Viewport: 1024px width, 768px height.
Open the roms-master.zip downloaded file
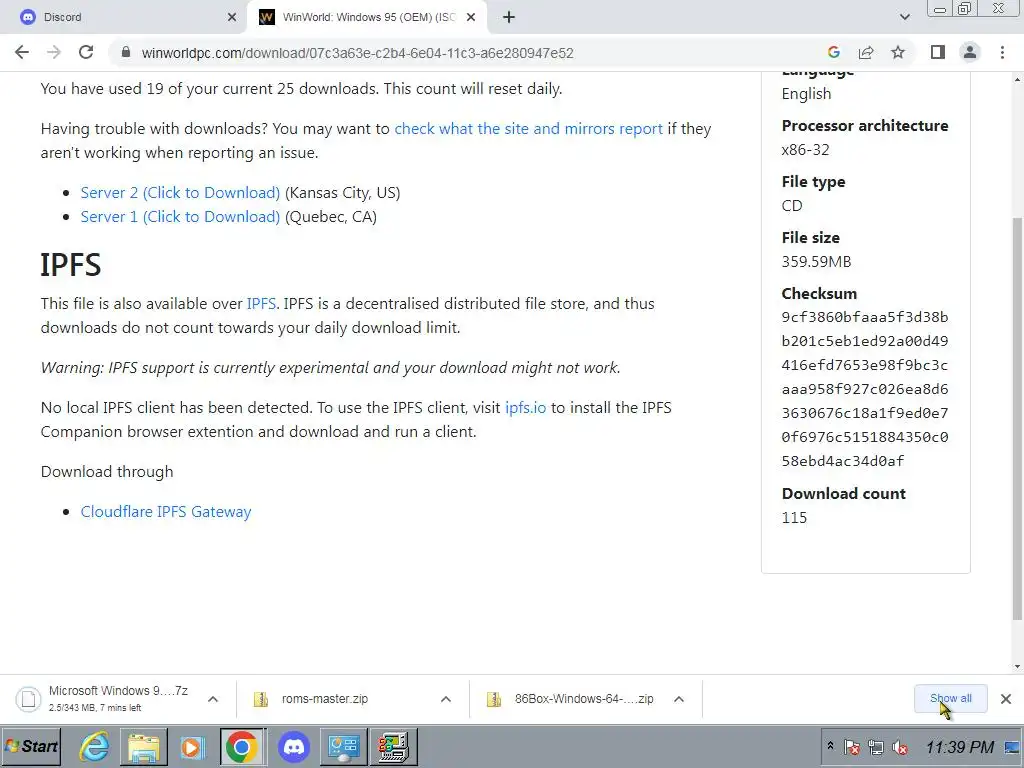325,699
